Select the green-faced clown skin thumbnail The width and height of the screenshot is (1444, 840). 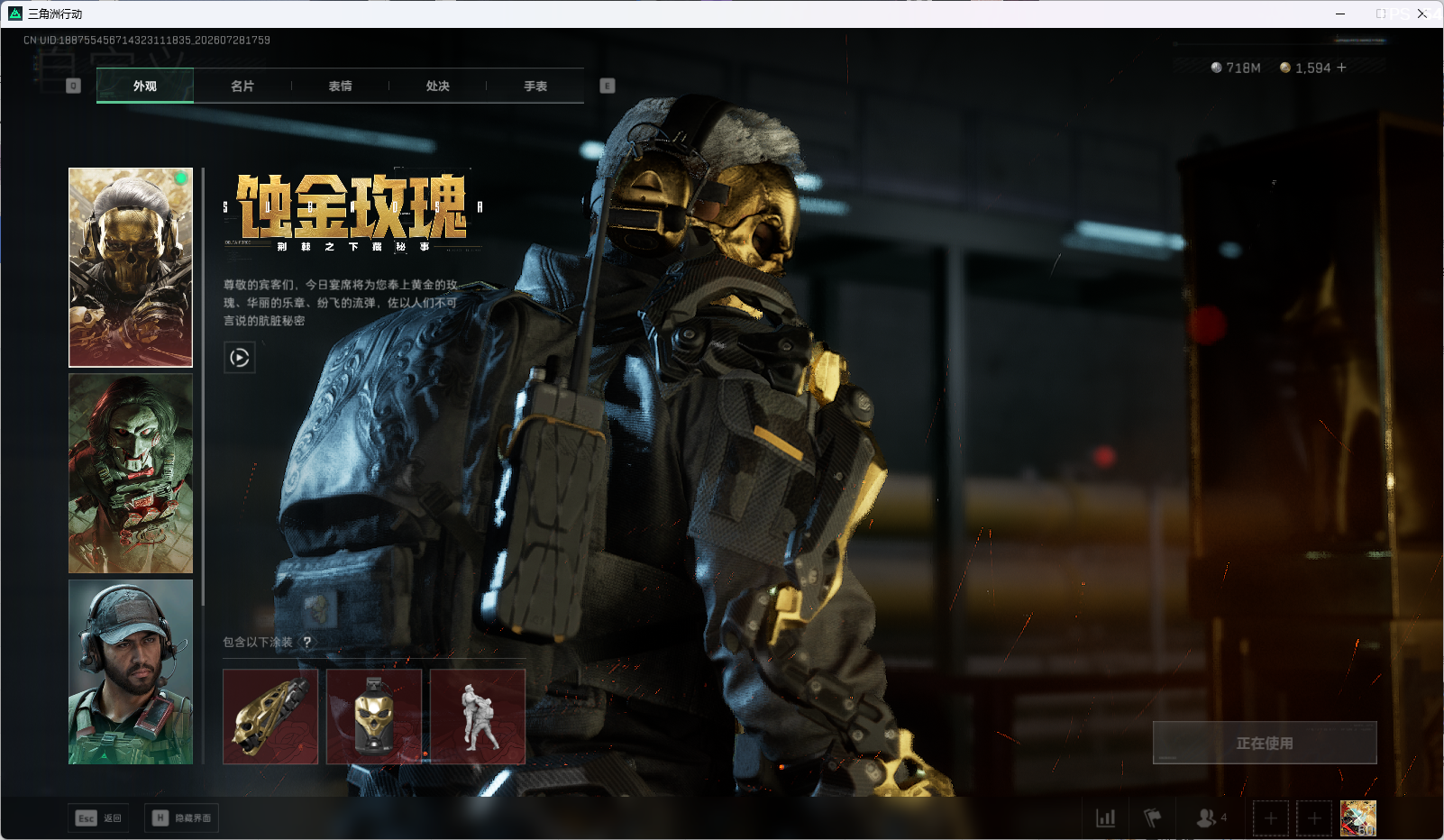tap(131, 473)
